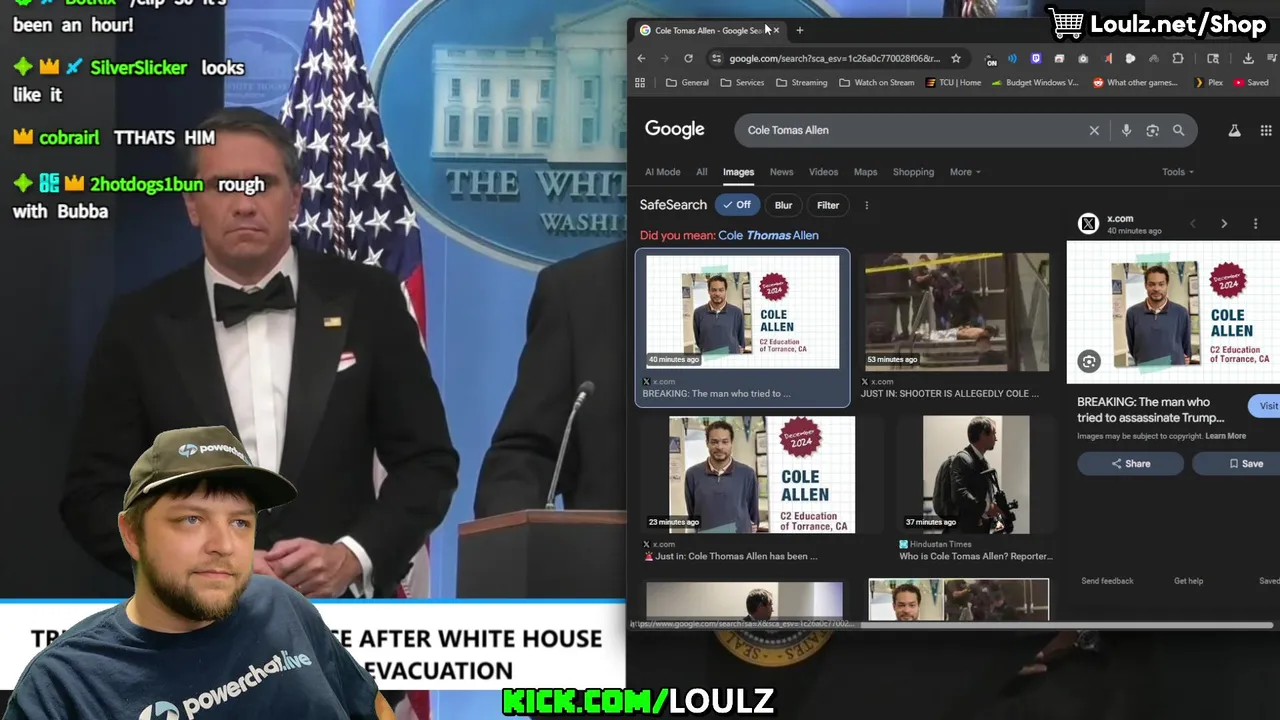
Task: Expand the Tools dropdown
Action: click(x=1178, y=172)
